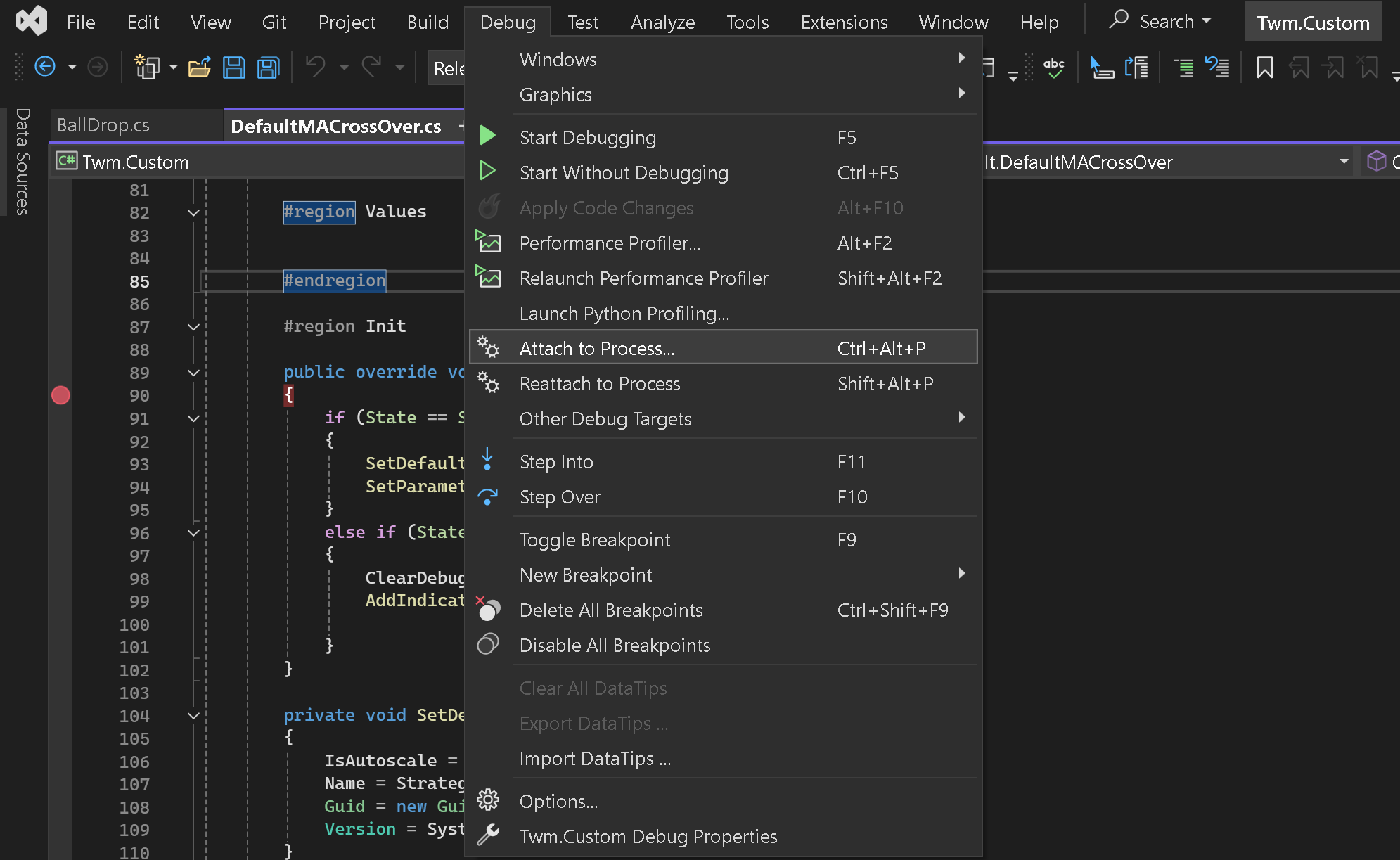Collapse the if block at line 91
Screen dimensions: 1400x860
point(193,418)
